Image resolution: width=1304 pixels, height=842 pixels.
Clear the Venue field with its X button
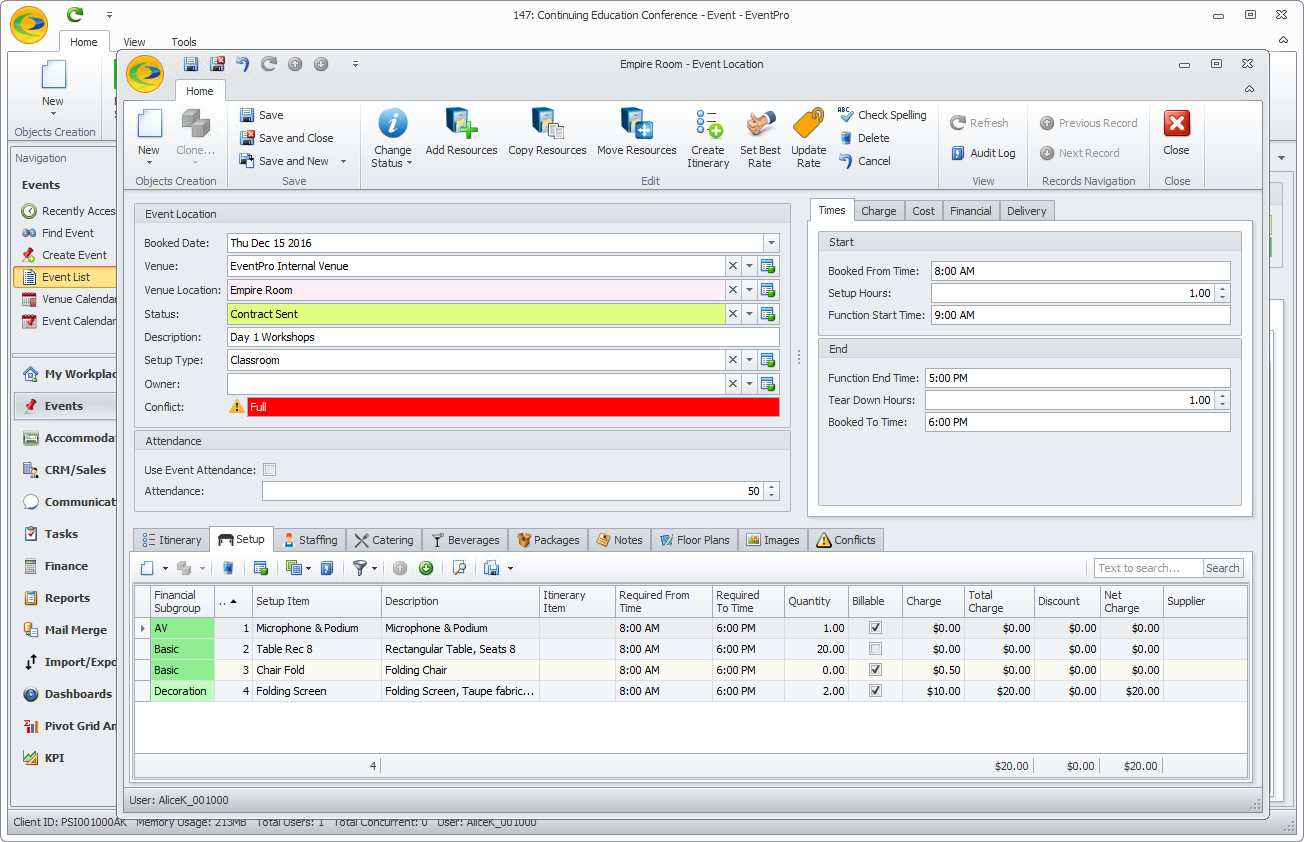point(733,266)
